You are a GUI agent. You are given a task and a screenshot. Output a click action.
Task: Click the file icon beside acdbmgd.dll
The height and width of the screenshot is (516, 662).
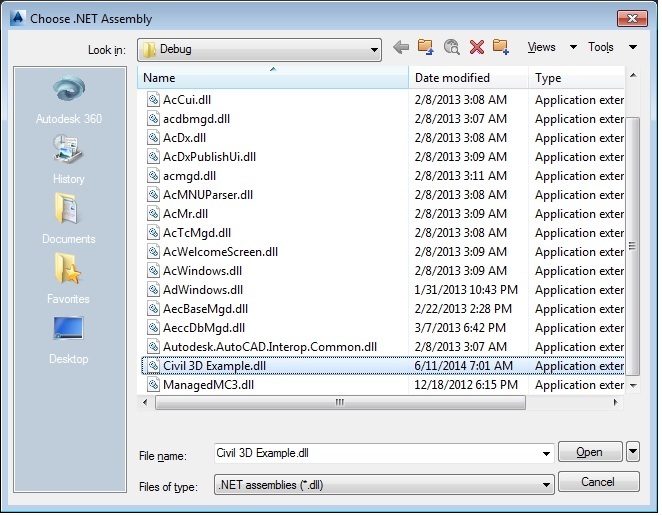tap(153, 119)
